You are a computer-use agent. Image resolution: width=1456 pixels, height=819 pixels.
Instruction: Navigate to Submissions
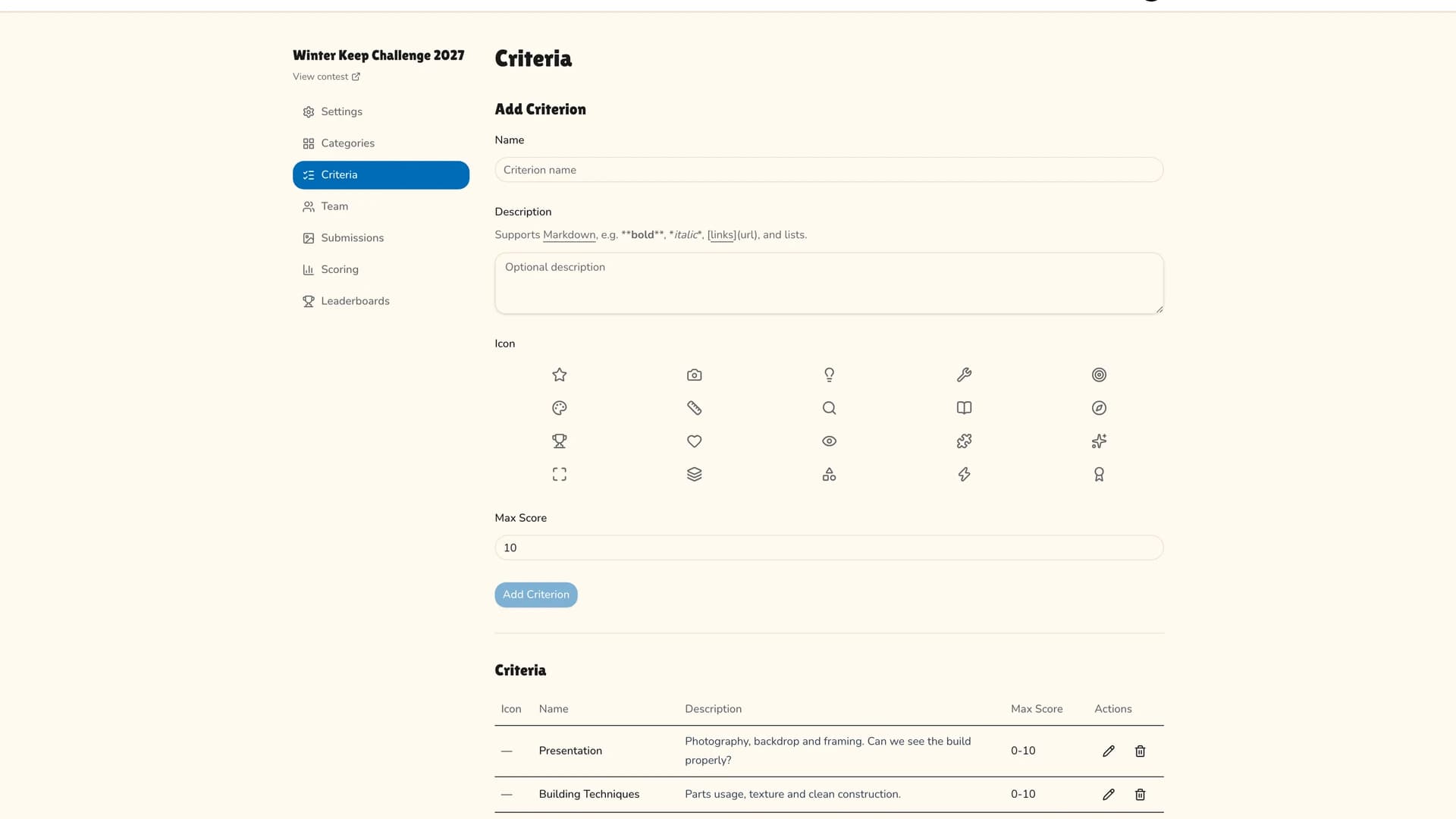pyautogui.click(x=381, y=238)
